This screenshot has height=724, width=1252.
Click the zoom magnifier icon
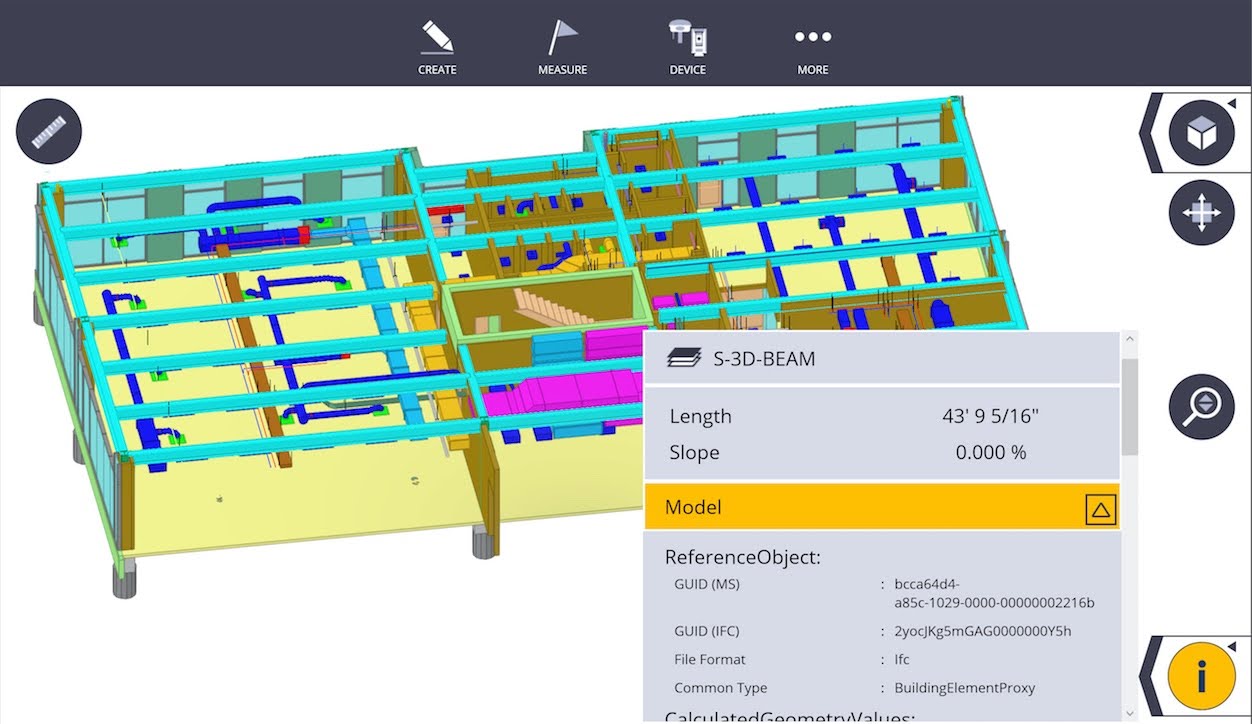(x=1201, y=406)
